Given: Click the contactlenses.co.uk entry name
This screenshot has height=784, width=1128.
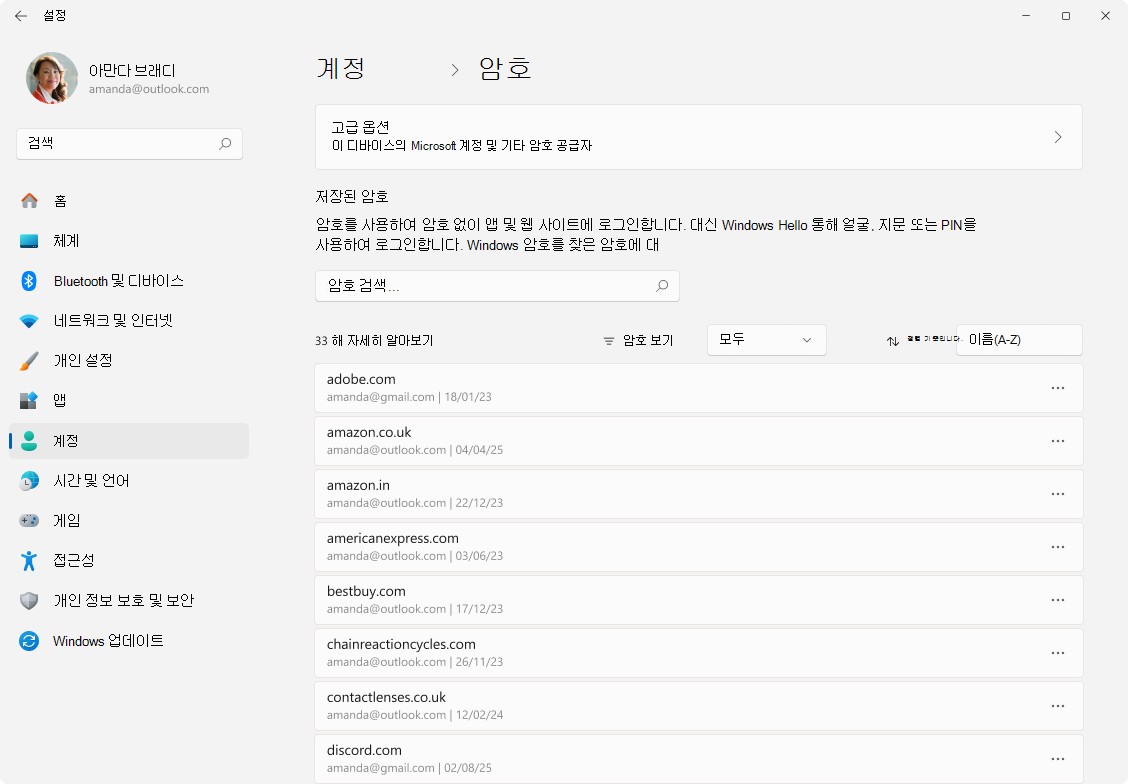Looking at the screenshot, I should click(x=386, y=698).
